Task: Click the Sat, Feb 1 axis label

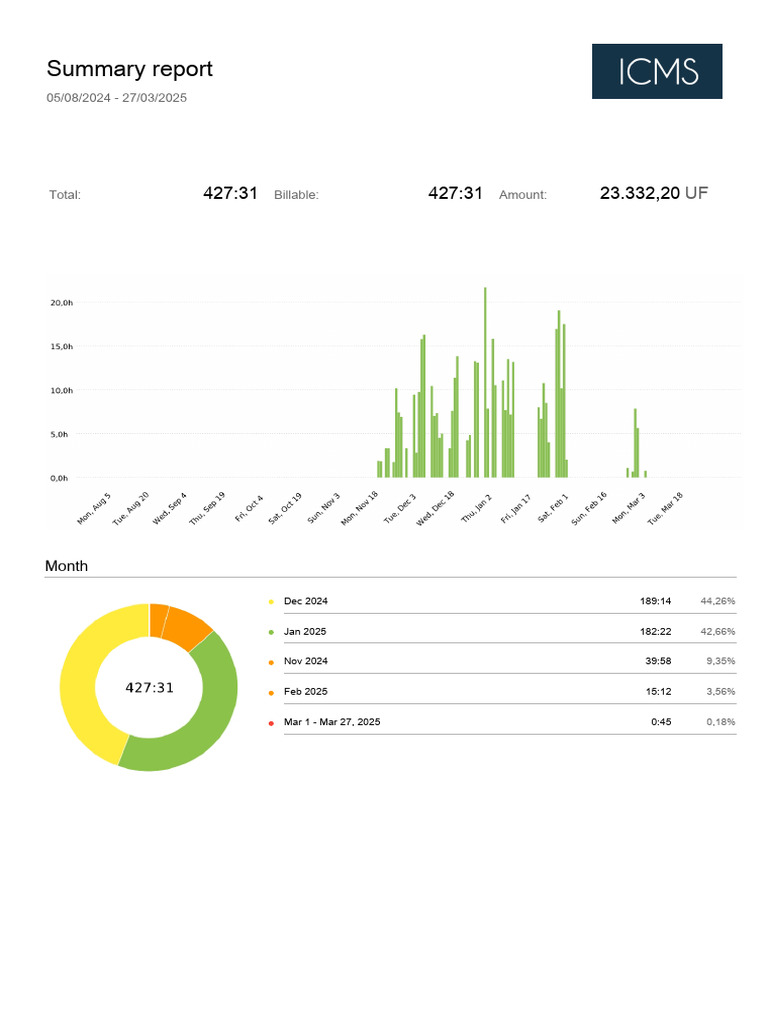Action: (553, 509)
